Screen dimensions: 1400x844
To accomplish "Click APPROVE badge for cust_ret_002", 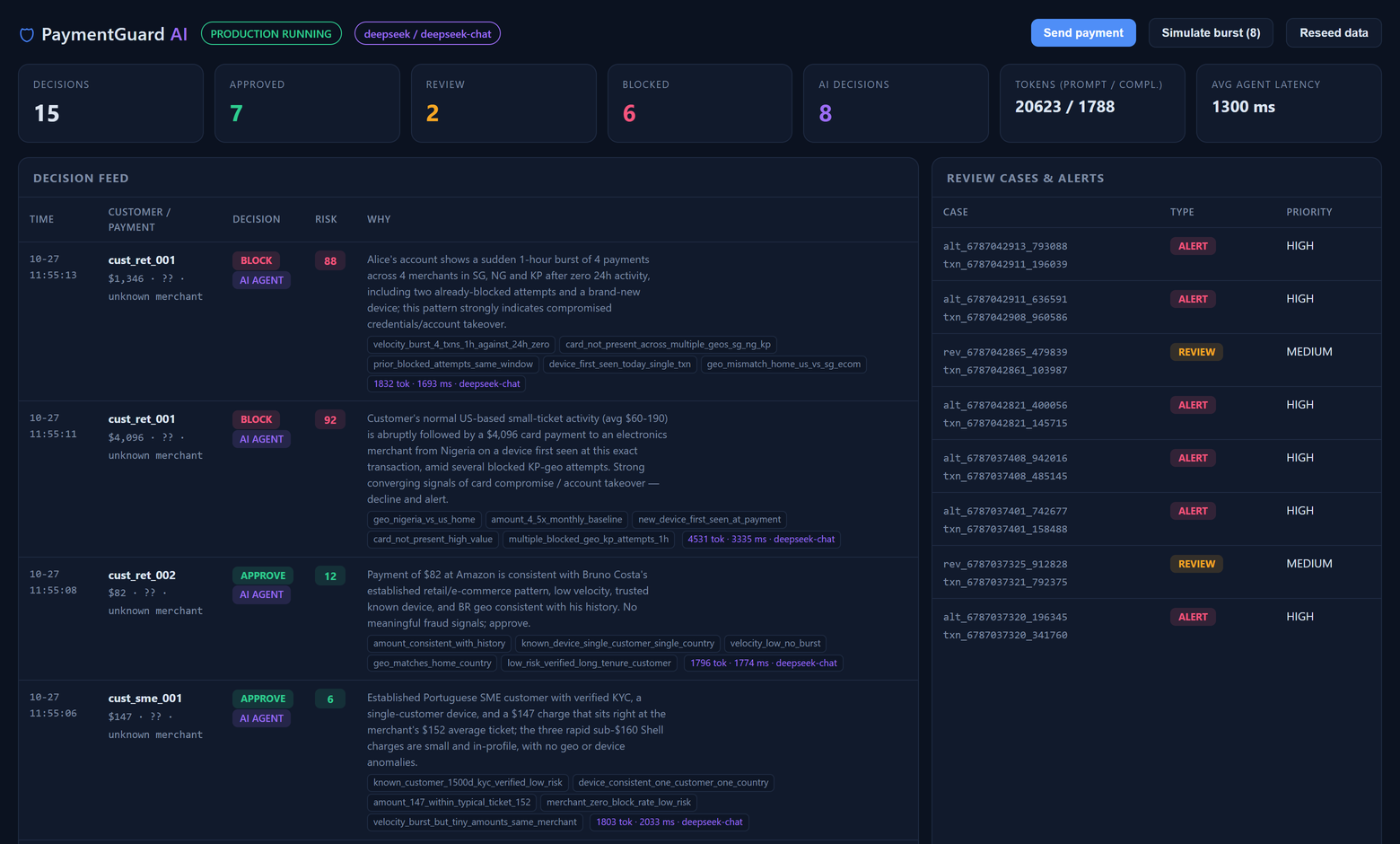I will point(263,576).
